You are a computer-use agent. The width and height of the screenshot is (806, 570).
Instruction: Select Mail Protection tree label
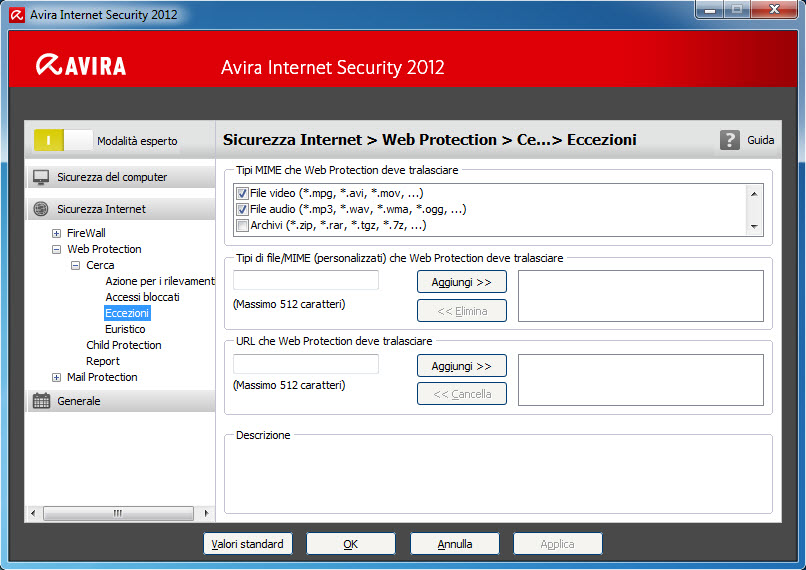click(102, 377)
